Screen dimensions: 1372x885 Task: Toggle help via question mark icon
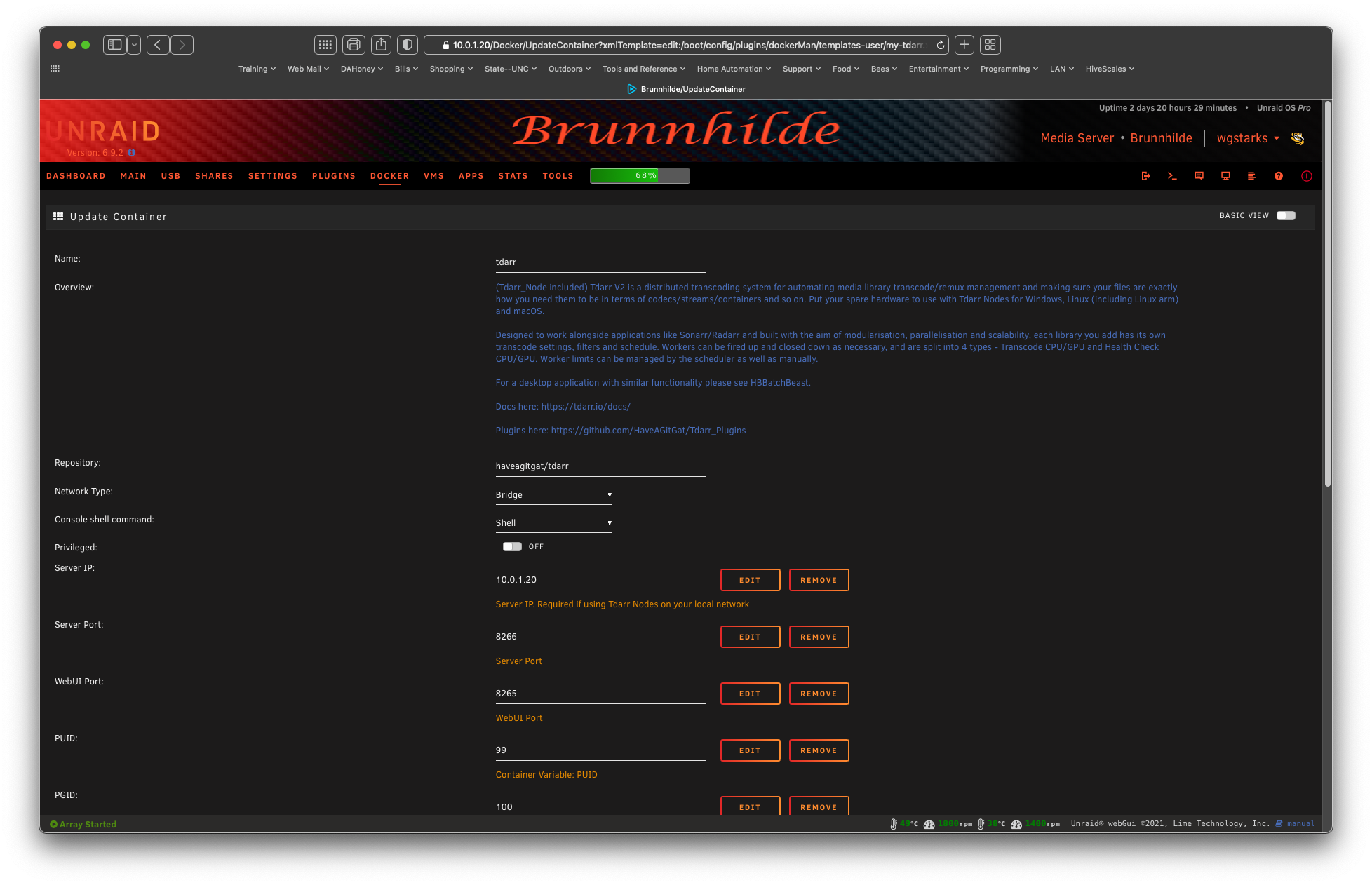tap(1279, 176)
